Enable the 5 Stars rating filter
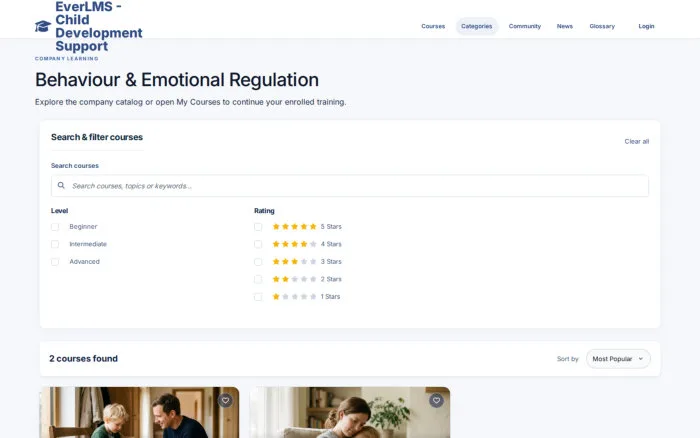This screenshot has width=700, height=438. pyautogui.click(x=258, y=227)
